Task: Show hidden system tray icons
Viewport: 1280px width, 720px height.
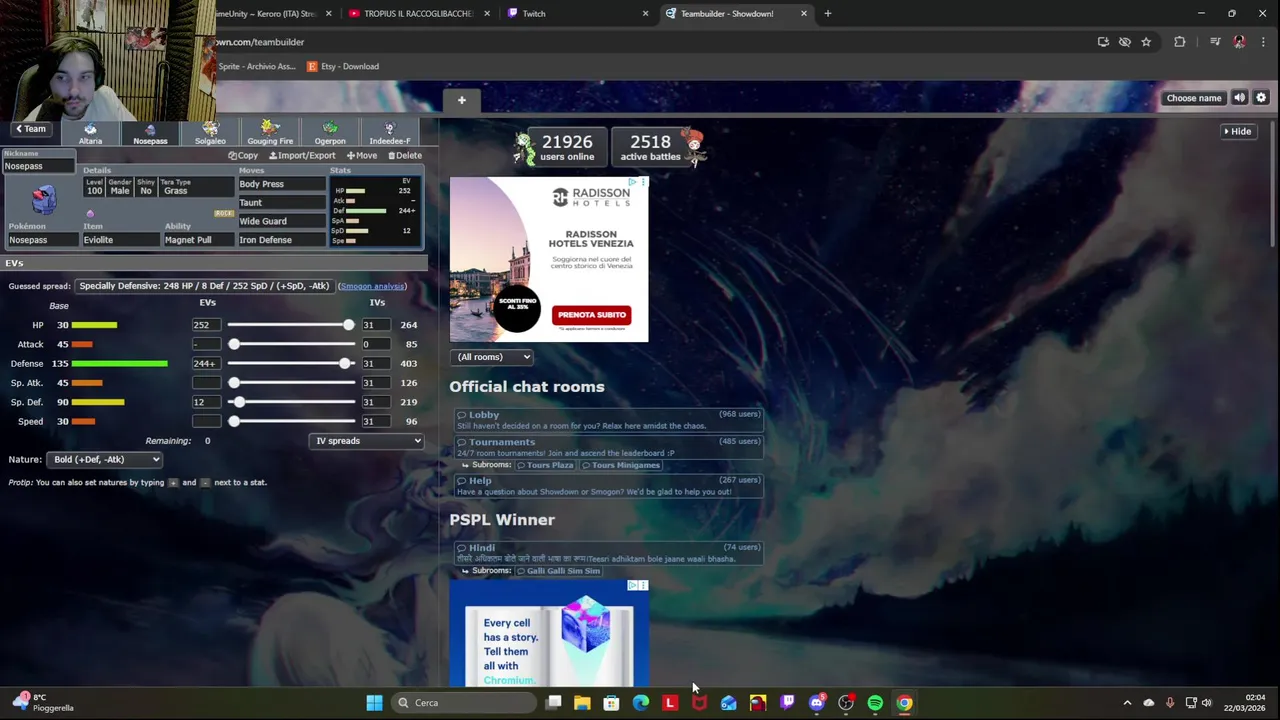Action: [x=1127, y=703]
